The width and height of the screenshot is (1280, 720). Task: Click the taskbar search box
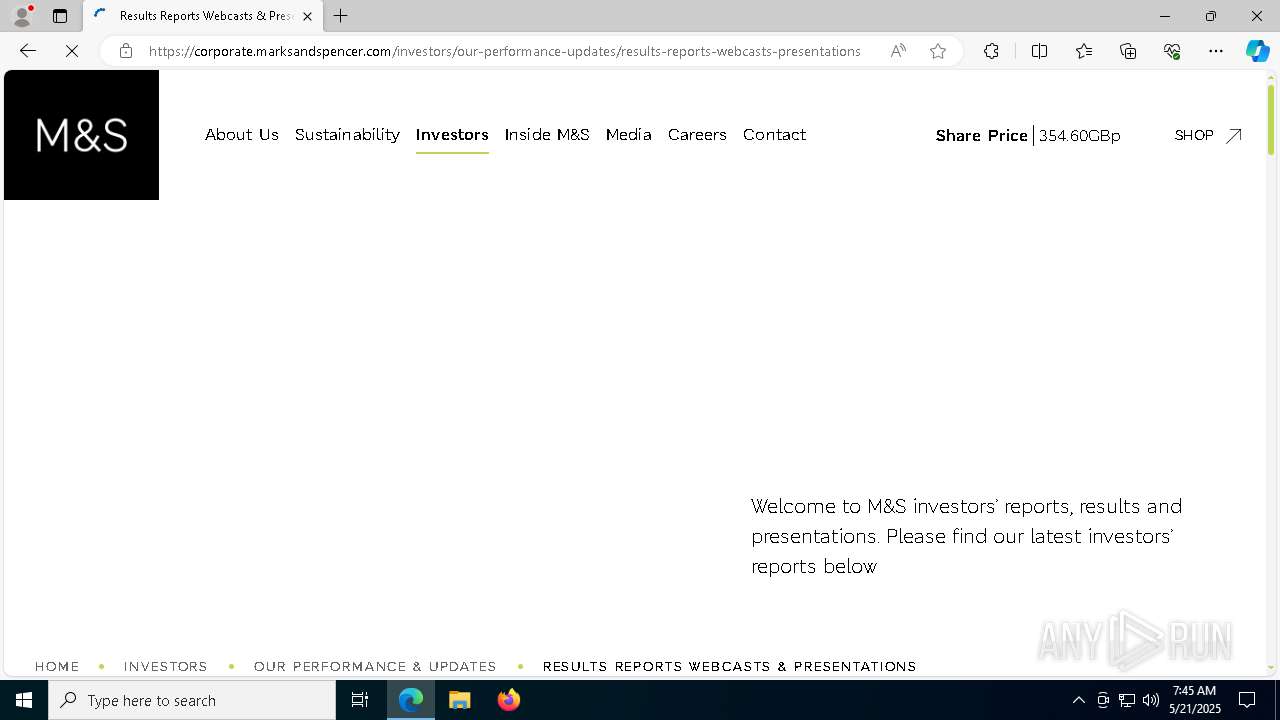click(192, 700)
